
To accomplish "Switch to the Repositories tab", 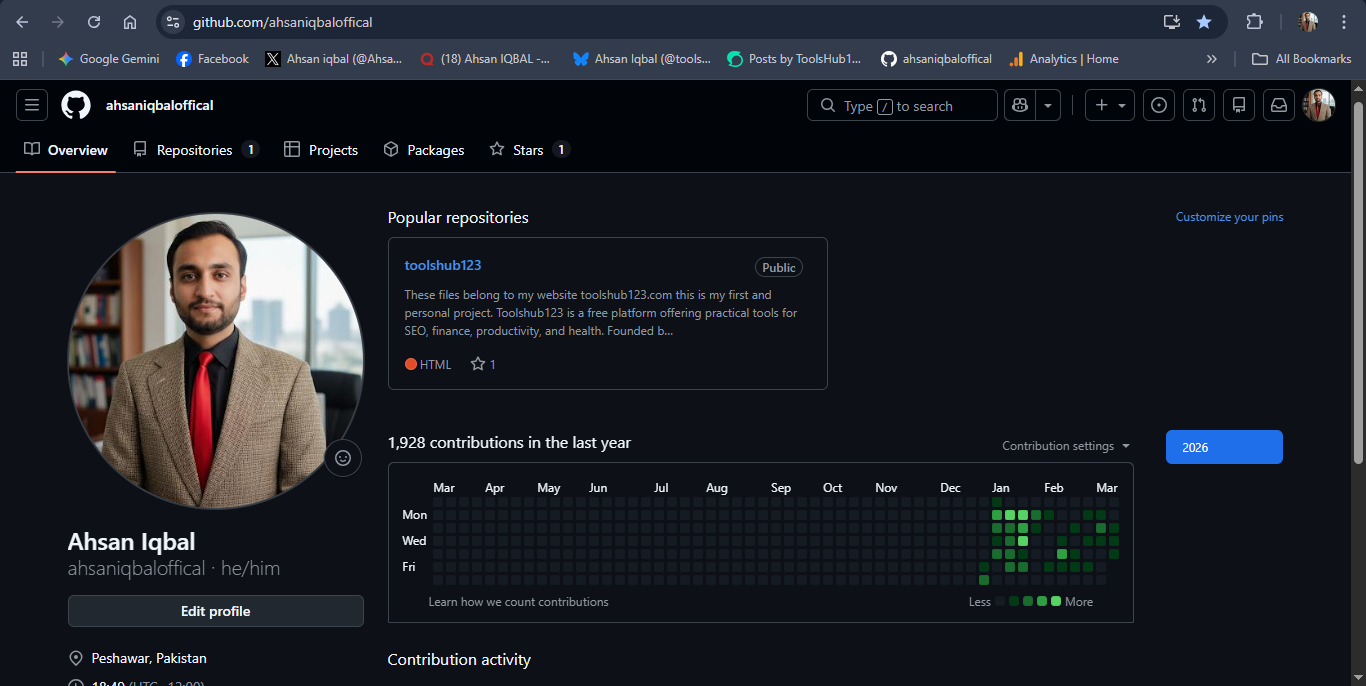I will point(196,149).
